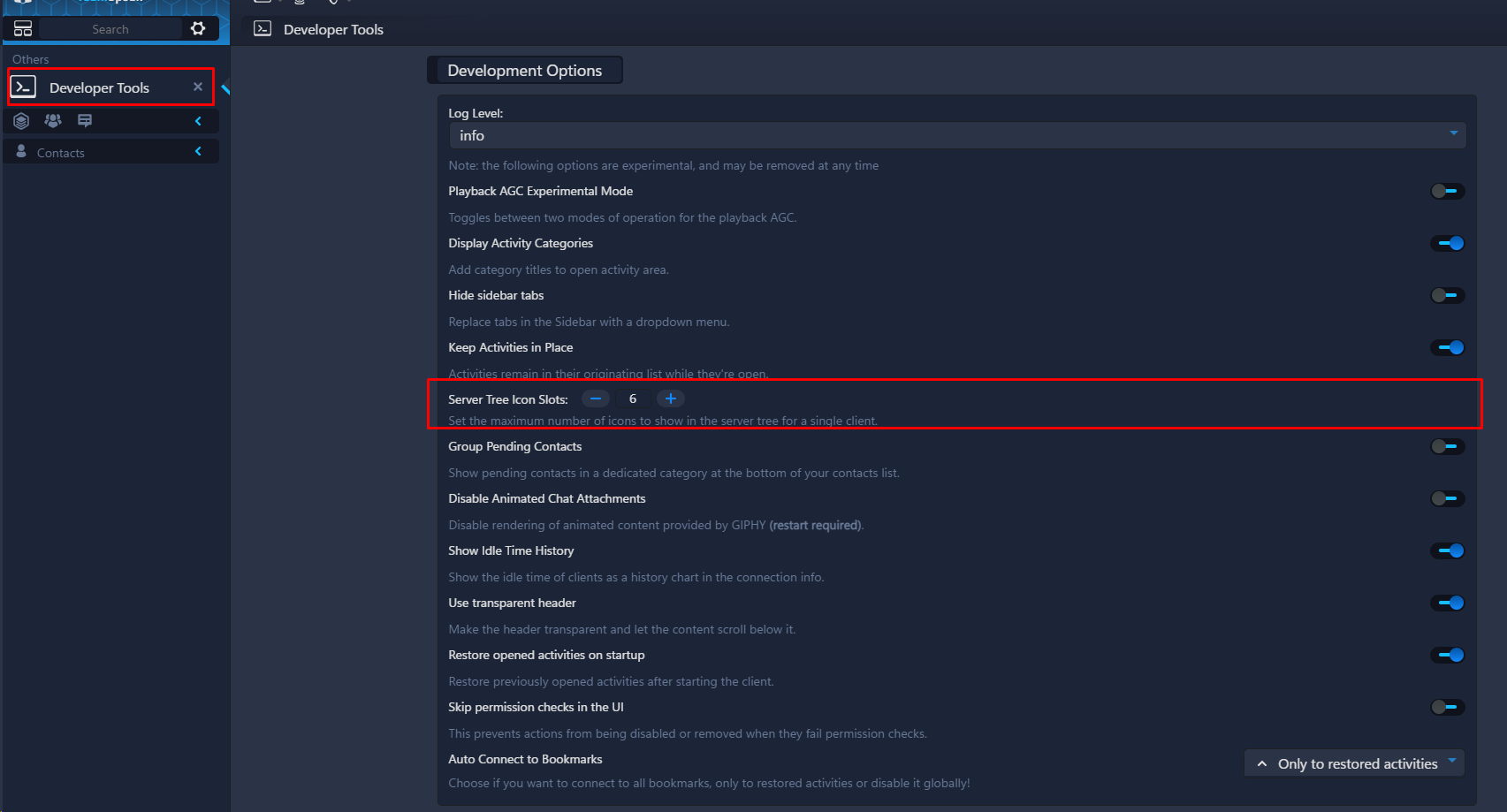Close the Developer Tools sidebar entry
This screenshot has height=812, width=1507.
[198, 87]
